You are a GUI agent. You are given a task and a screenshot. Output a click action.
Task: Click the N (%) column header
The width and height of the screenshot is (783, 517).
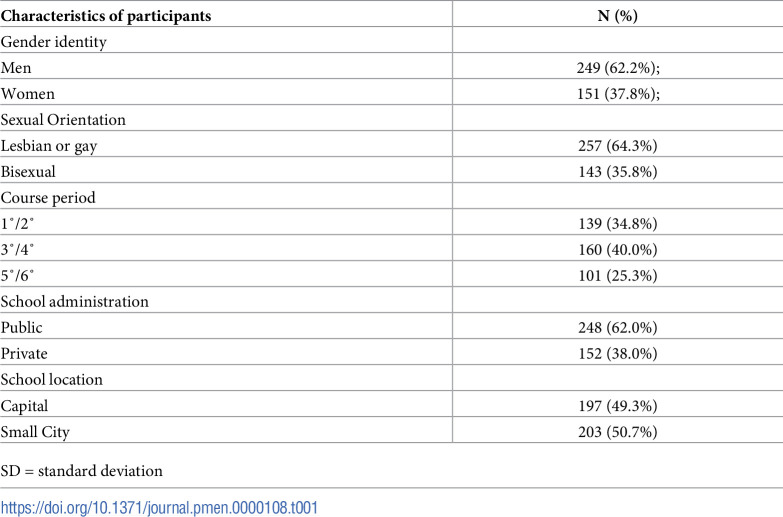pos(618,15)
